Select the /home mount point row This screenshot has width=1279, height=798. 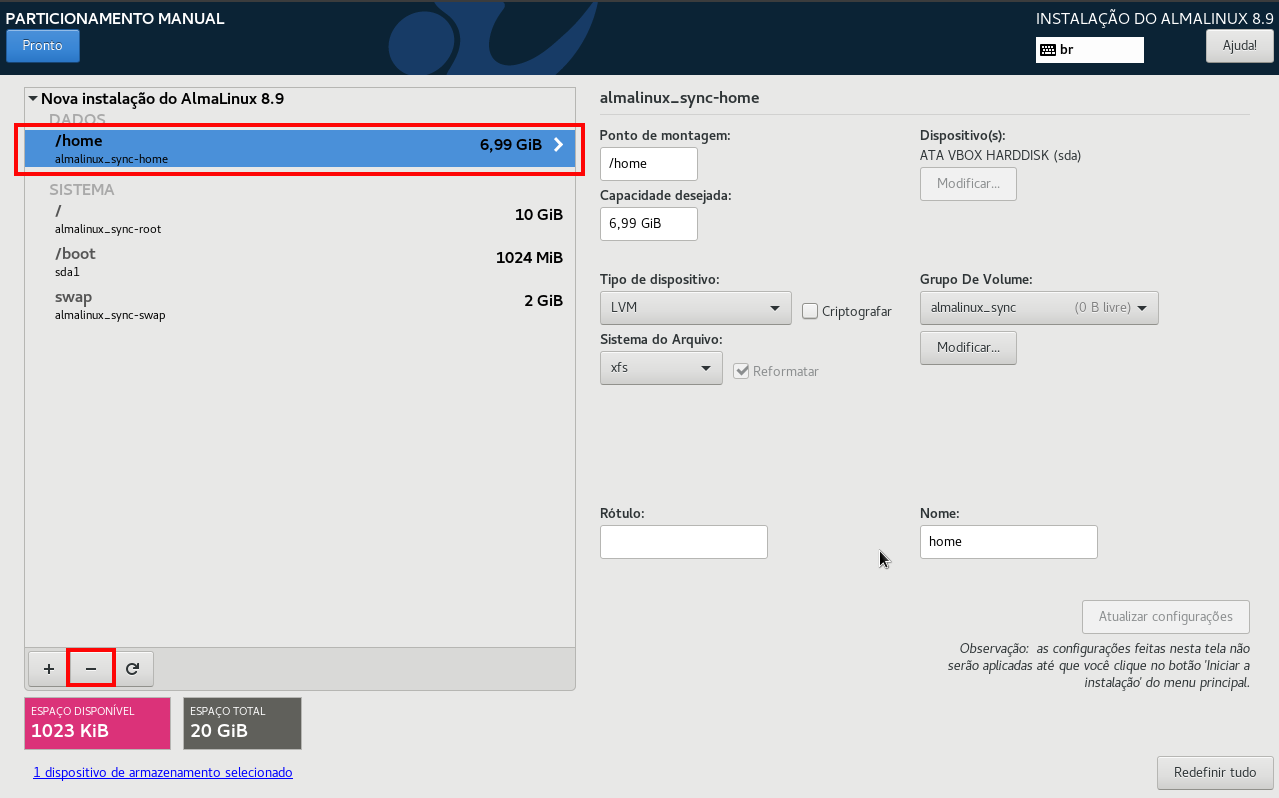300,149
